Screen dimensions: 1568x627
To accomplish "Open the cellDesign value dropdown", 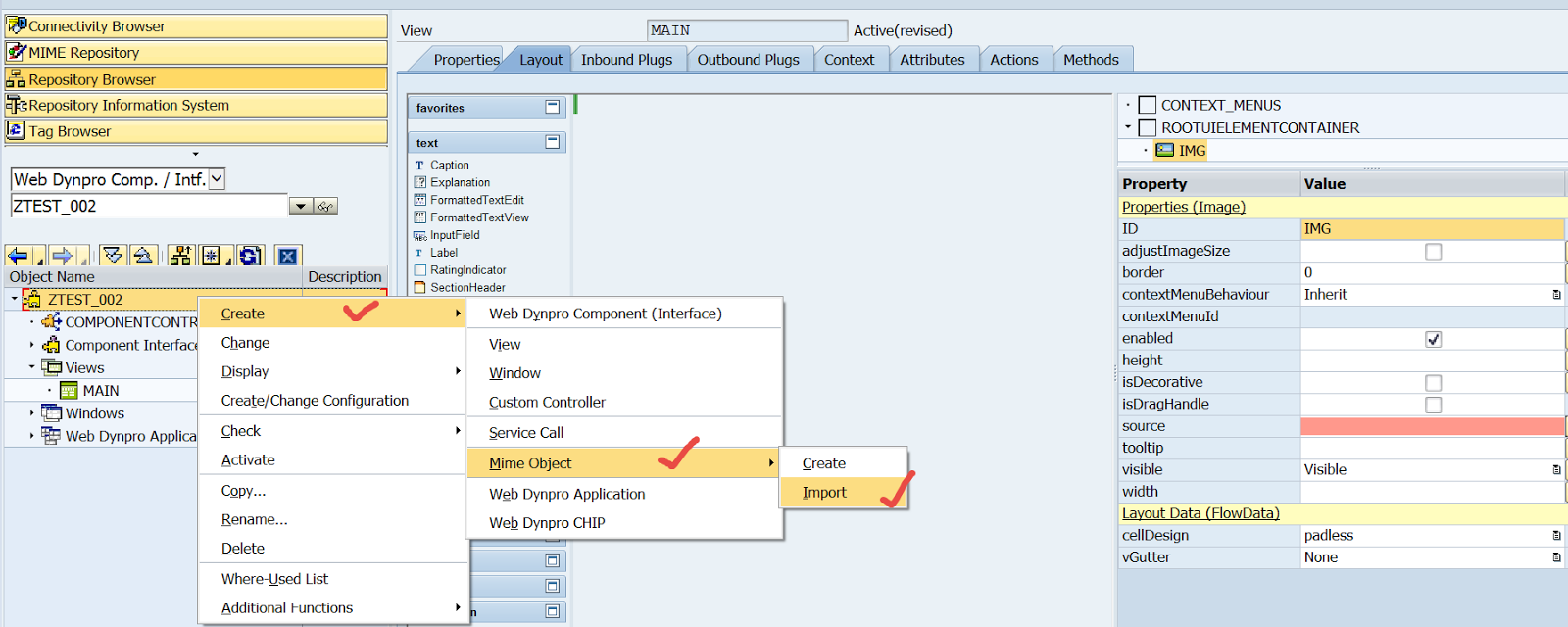I will (1556, 536).
